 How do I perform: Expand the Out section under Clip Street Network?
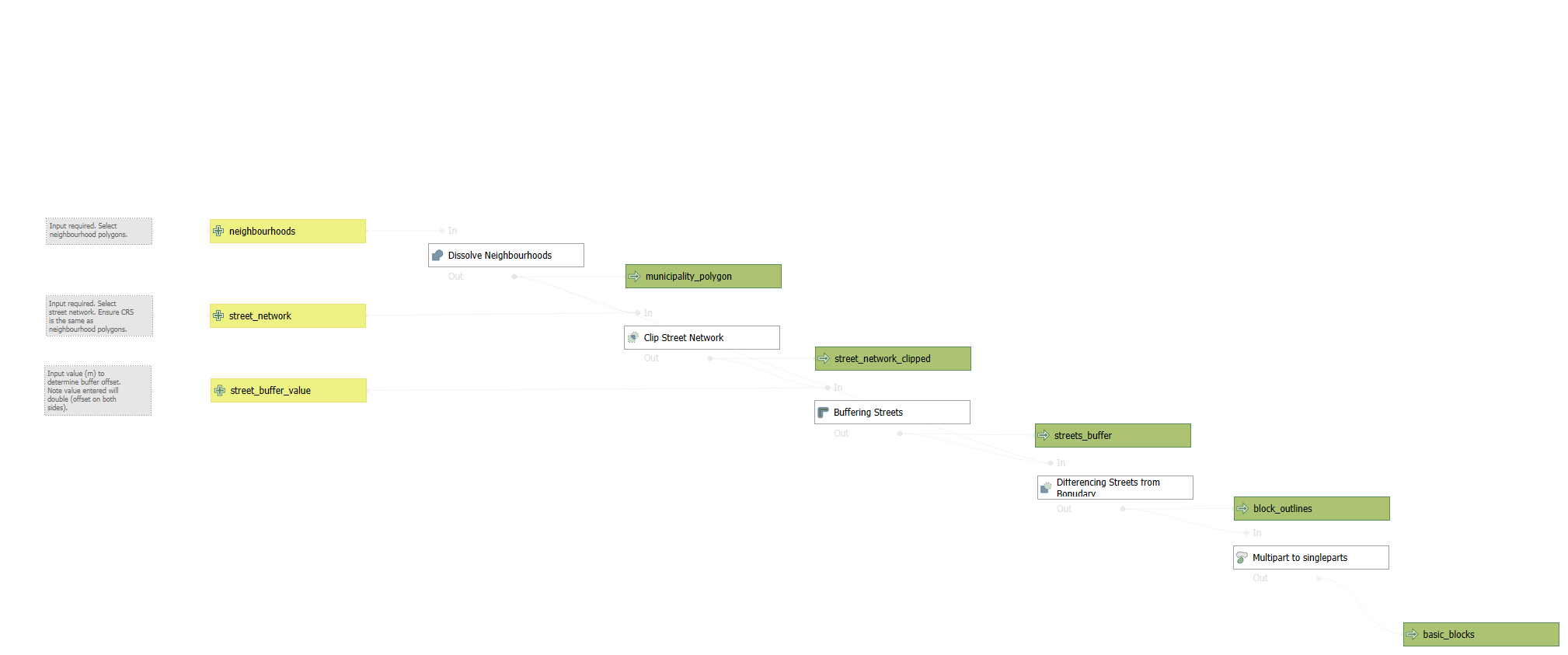tap(651, 358)
